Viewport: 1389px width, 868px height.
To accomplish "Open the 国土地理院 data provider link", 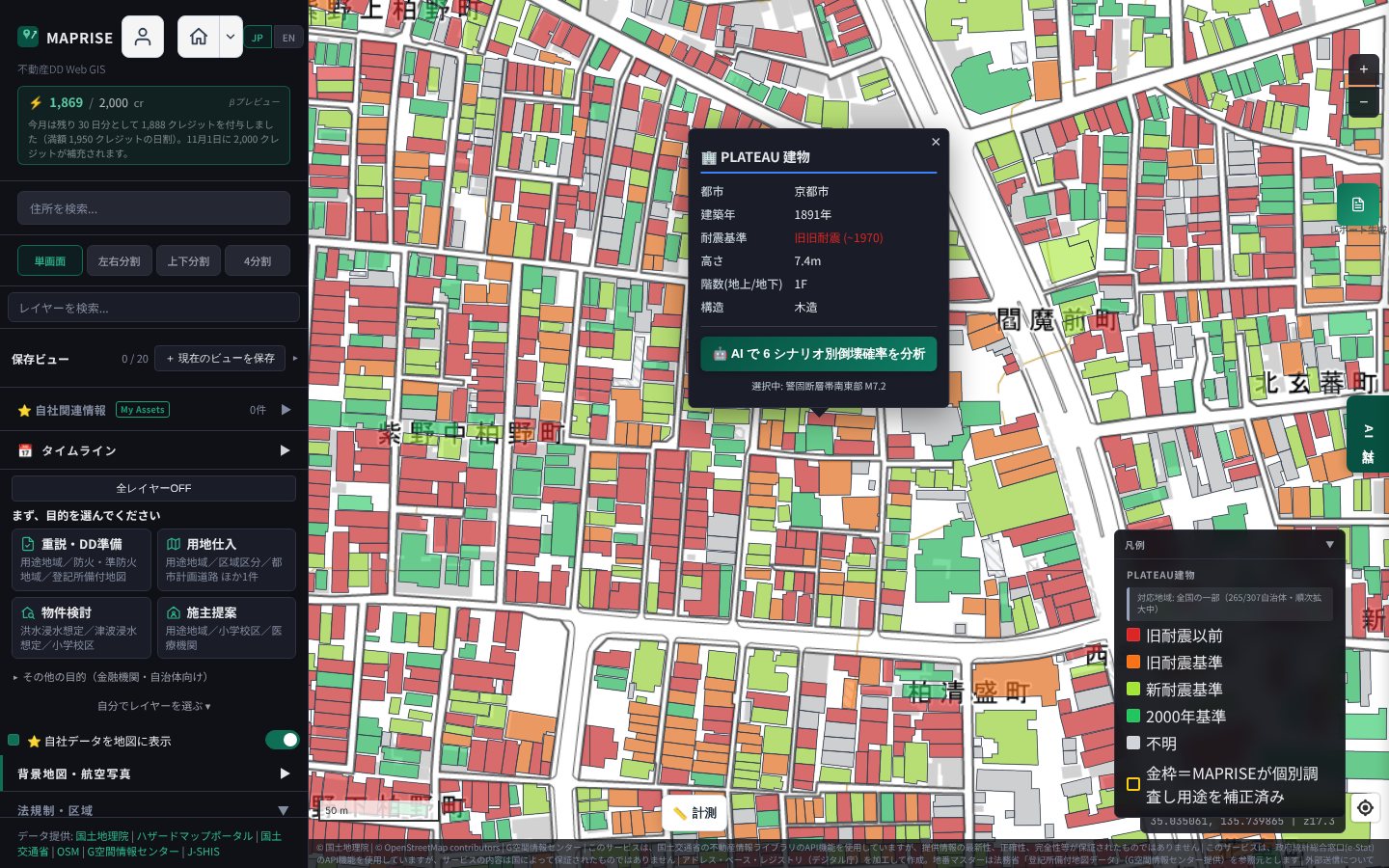I will coord(102,836).
